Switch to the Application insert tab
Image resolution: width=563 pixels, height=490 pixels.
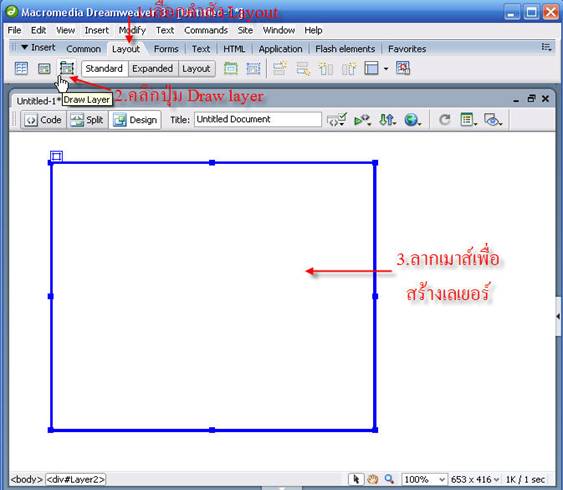point(280,49)
